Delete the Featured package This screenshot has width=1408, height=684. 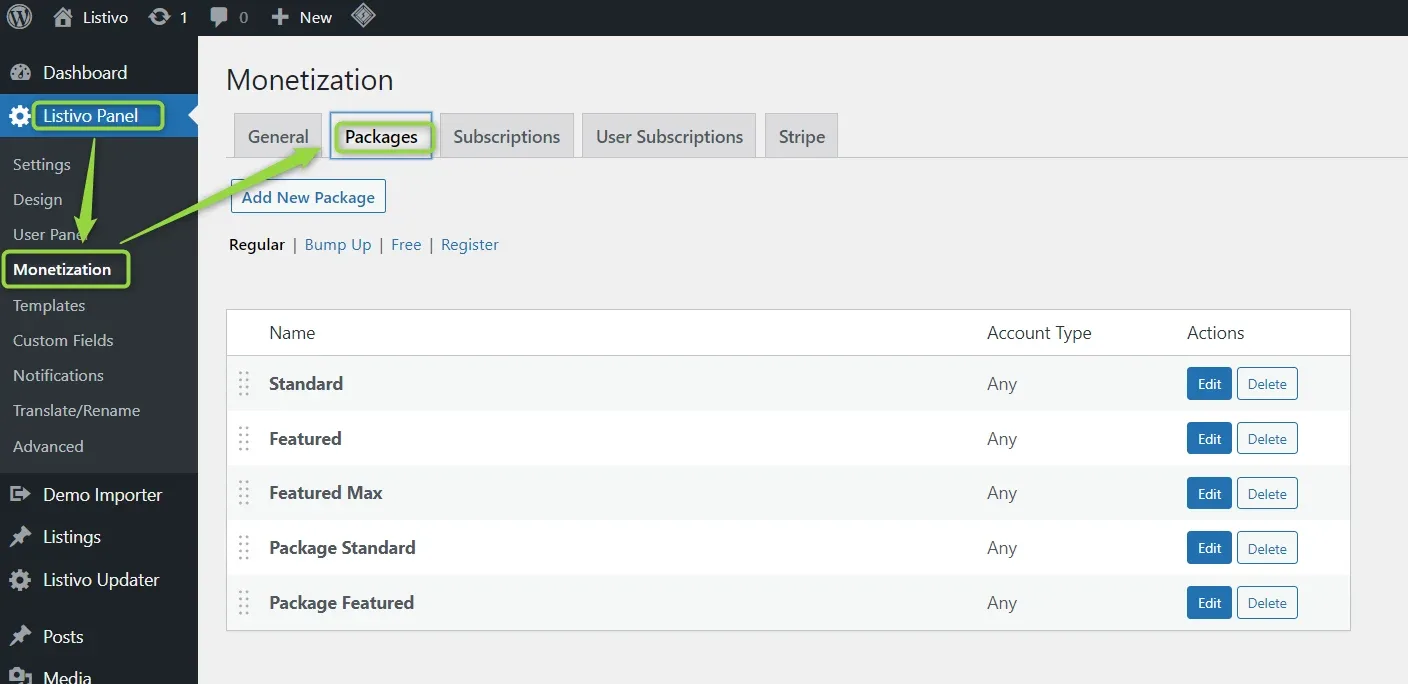(1267, 439)
